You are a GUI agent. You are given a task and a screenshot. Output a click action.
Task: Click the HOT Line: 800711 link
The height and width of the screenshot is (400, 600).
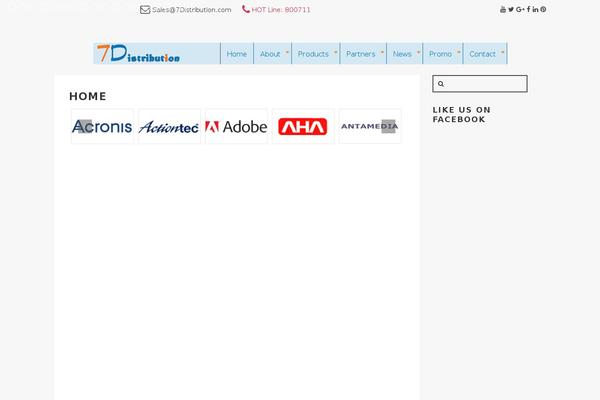pos(281,10)
